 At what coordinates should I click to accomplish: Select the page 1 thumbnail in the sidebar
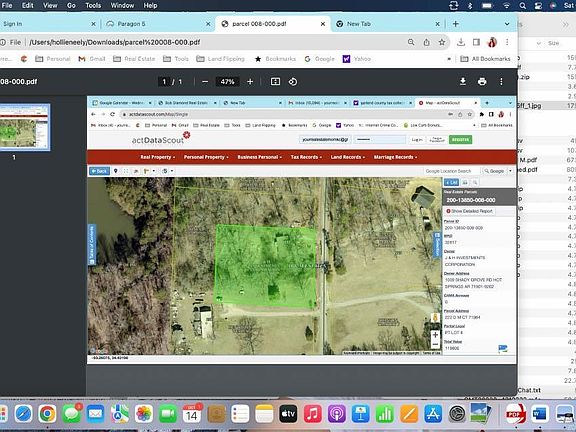pos(25,127)
